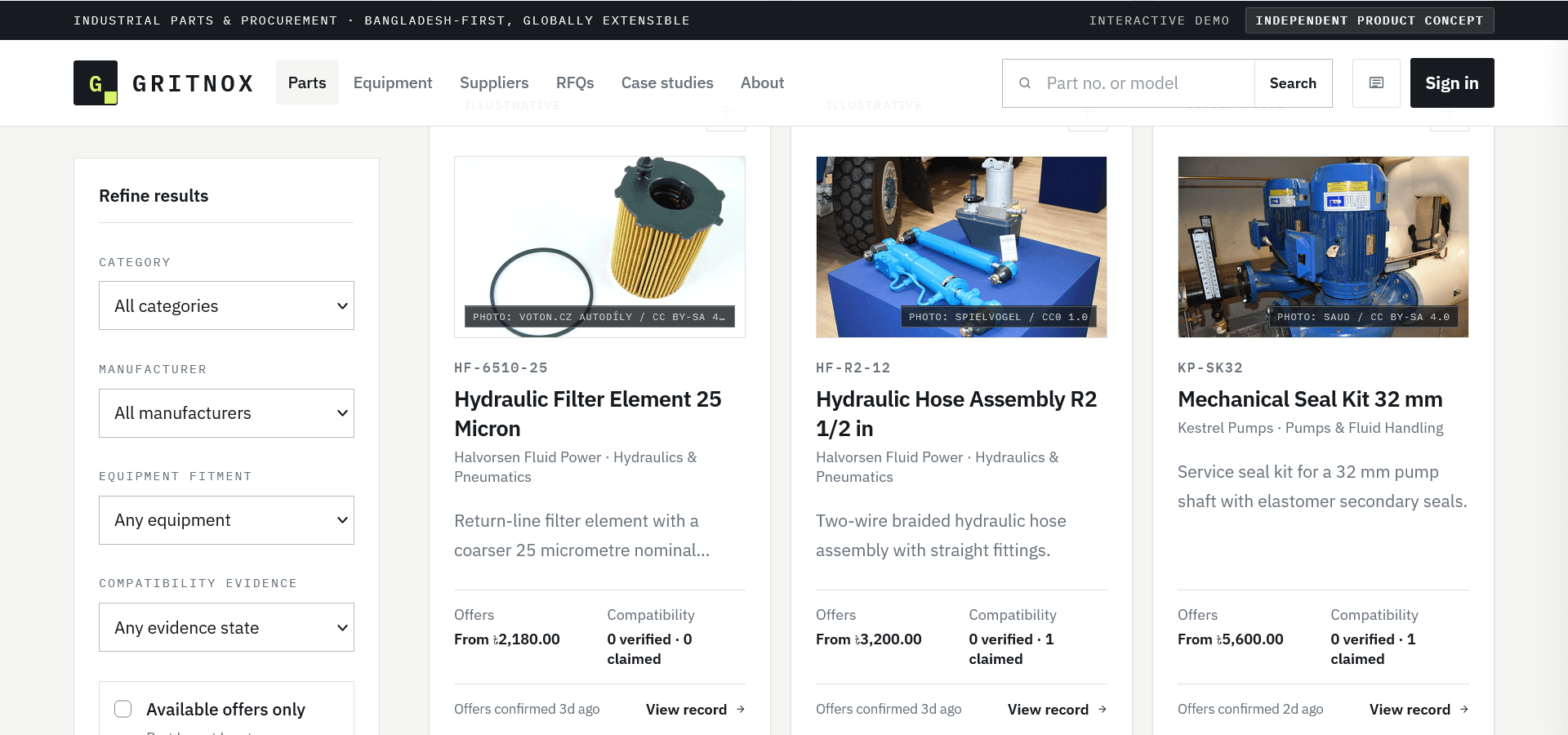The width and height of the screenshot is (1568, 735).
Task: Expand the Any evidence state dropdown
Action: 226,627
